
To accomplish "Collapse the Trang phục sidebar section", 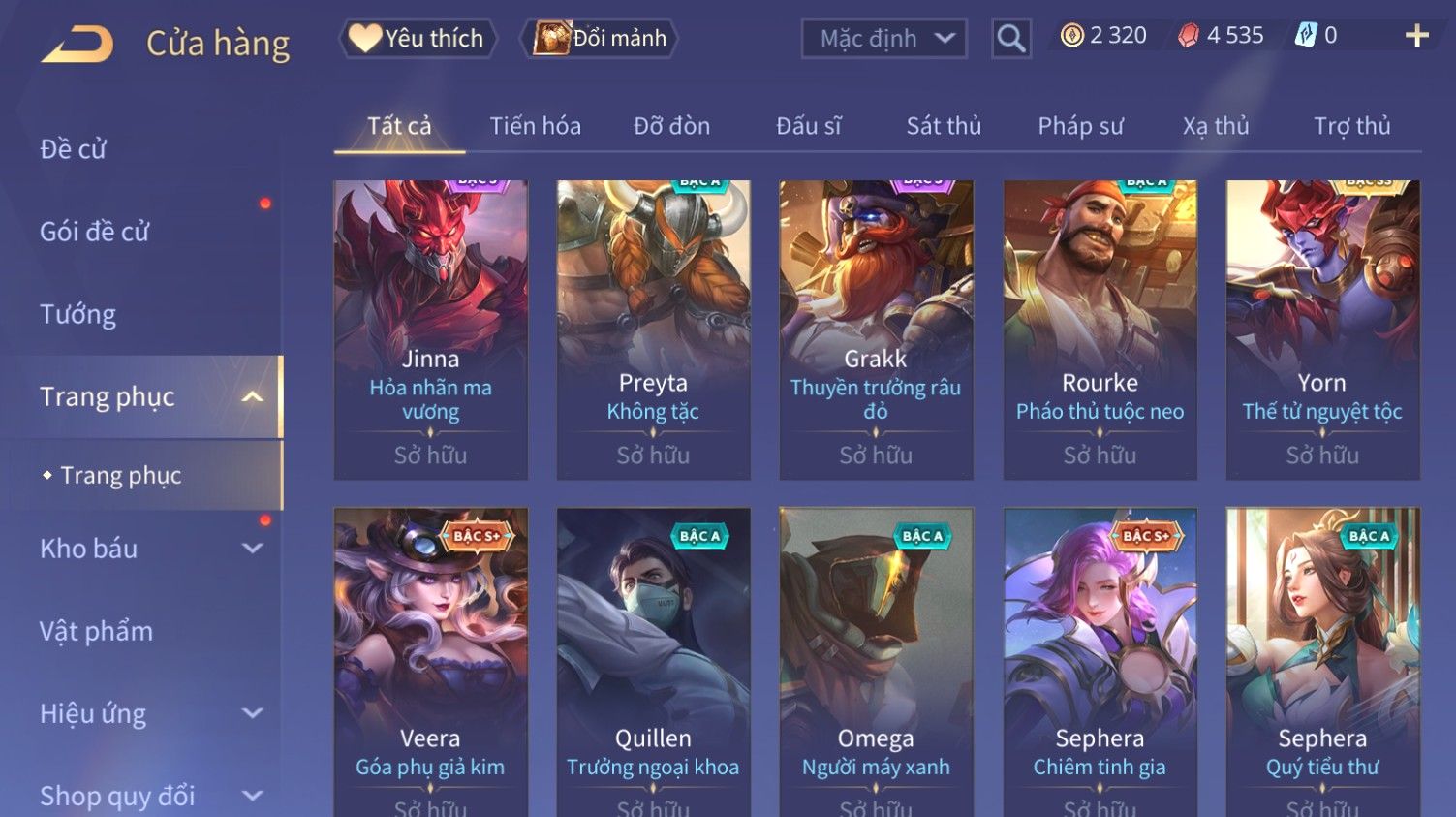I will tap(253, 396).
